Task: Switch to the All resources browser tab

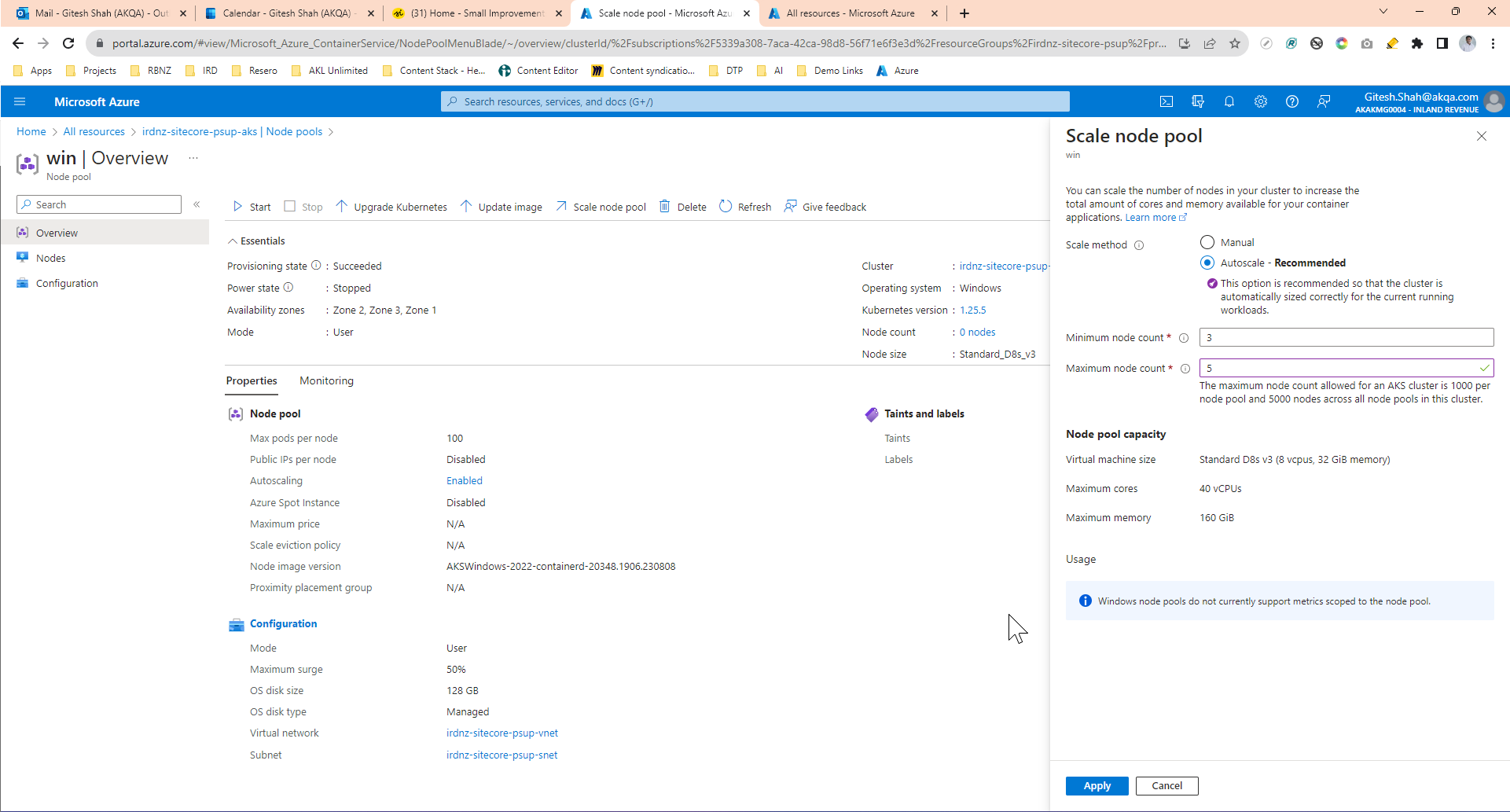Action: tap(852, 13)
